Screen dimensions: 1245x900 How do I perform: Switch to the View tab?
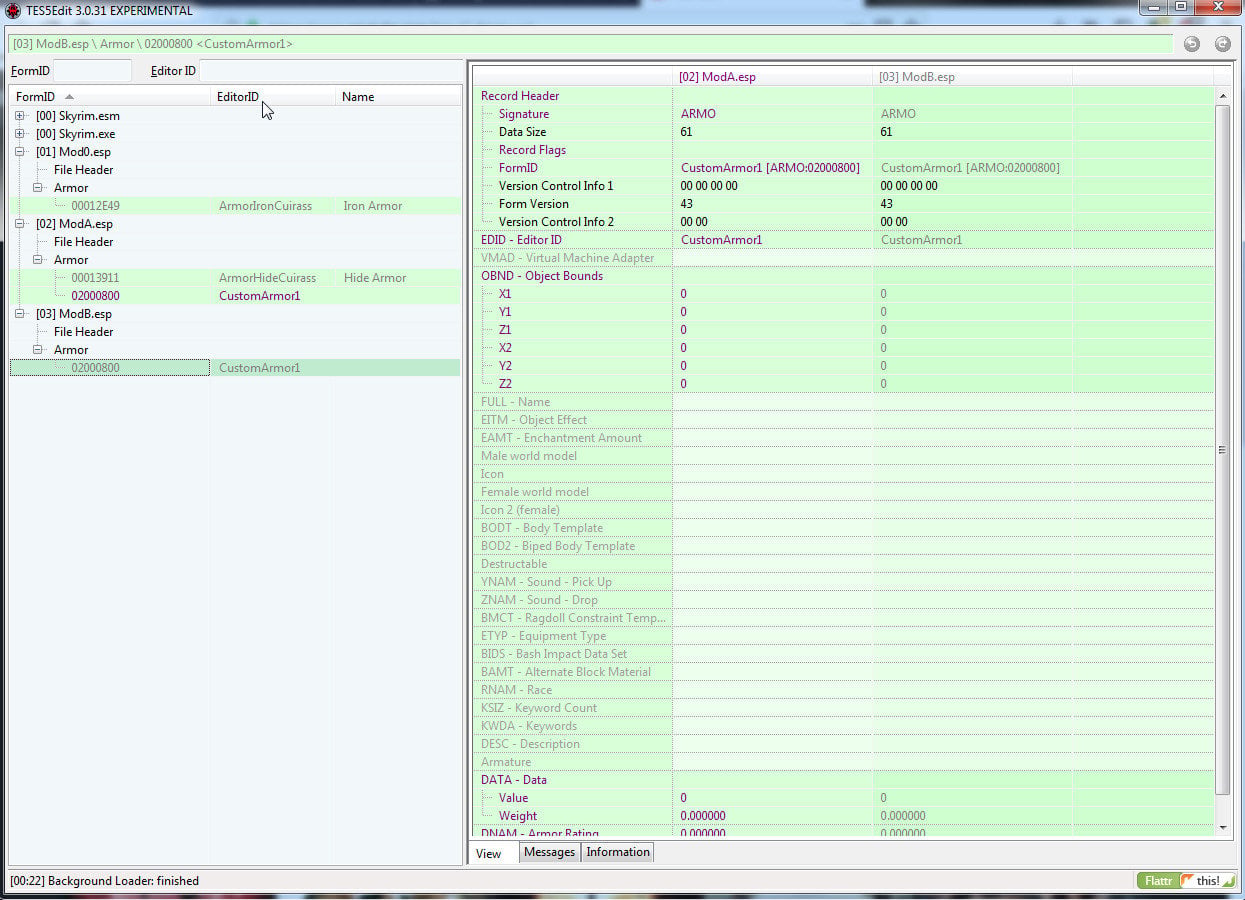pyautogui.click(x=489, y=853)
